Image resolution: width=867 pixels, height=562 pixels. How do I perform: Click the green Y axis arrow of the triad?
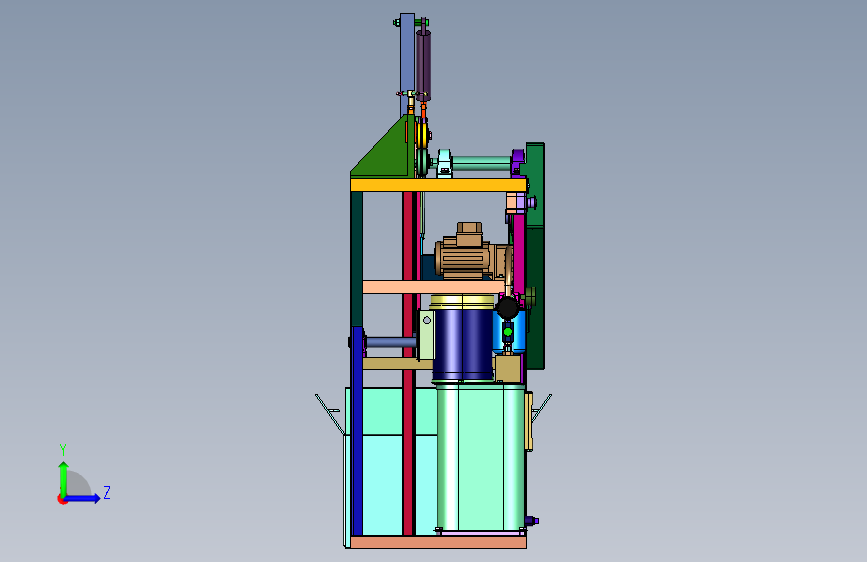[64, 478]
